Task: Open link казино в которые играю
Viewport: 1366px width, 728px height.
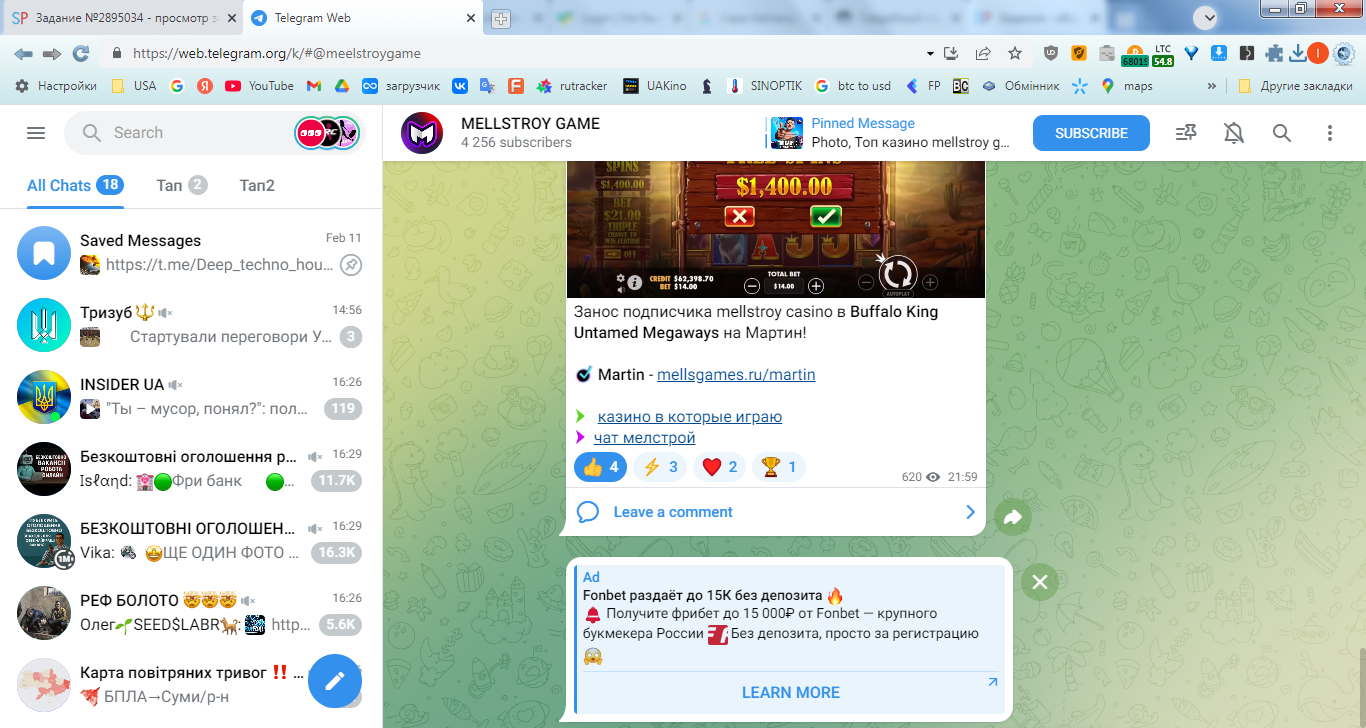Action: tap(690, 417)
